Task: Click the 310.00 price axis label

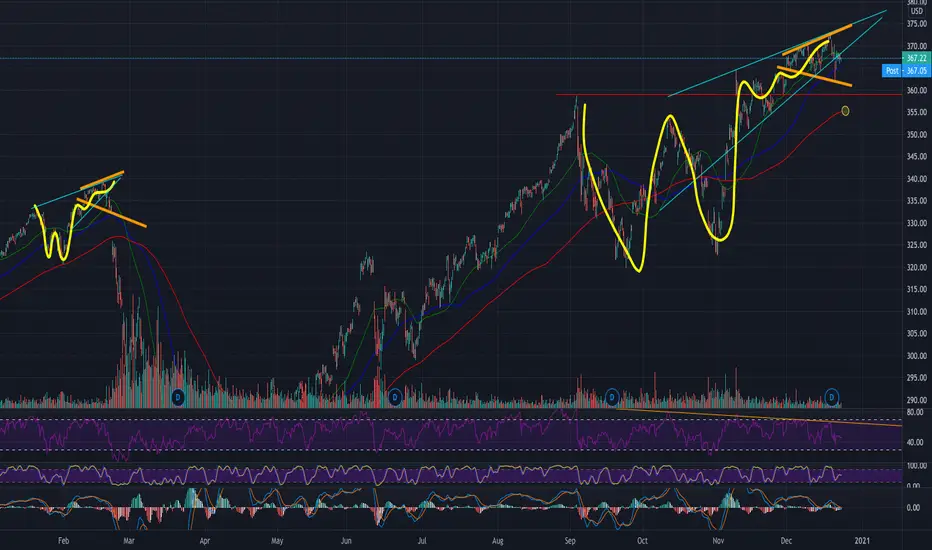Action: coord(917,312)
